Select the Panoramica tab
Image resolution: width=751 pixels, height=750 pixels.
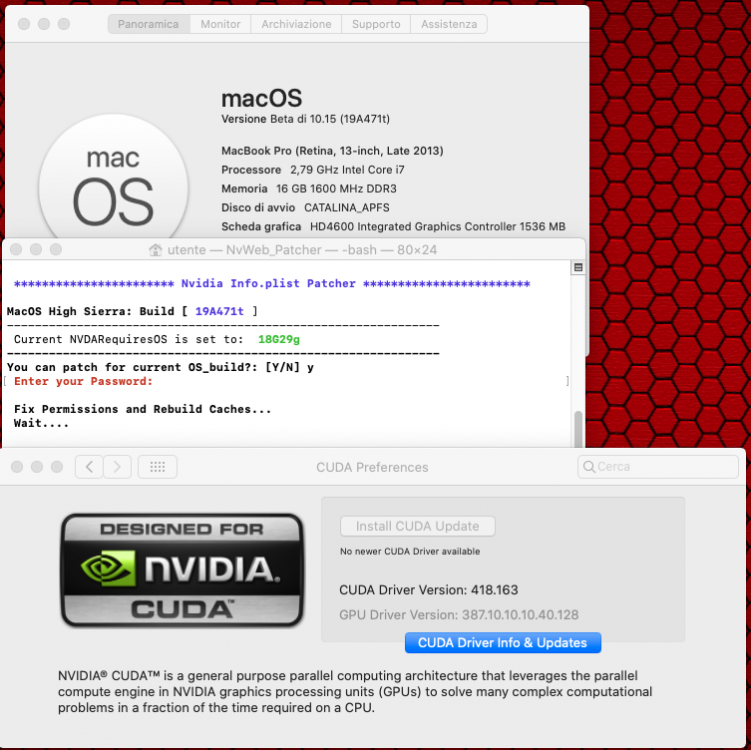coord(148,24)
